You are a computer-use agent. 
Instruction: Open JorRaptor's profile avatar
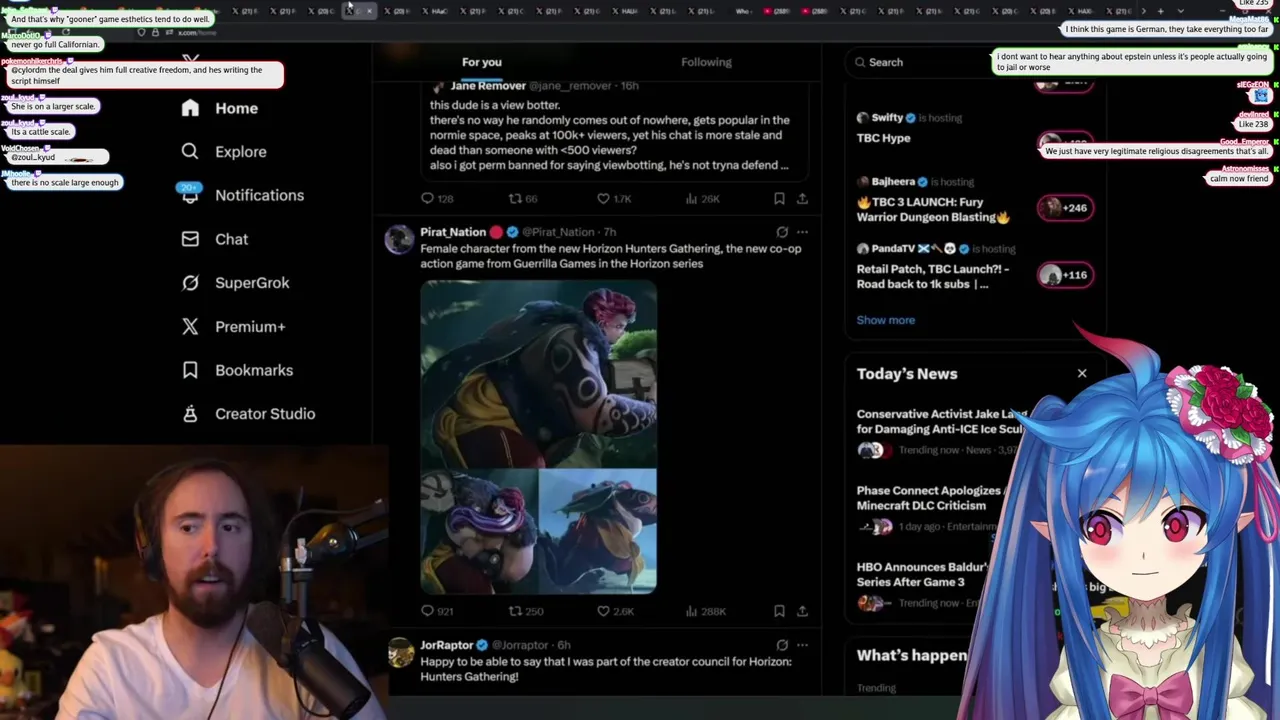pyautogui.click(x=400, y=653)
